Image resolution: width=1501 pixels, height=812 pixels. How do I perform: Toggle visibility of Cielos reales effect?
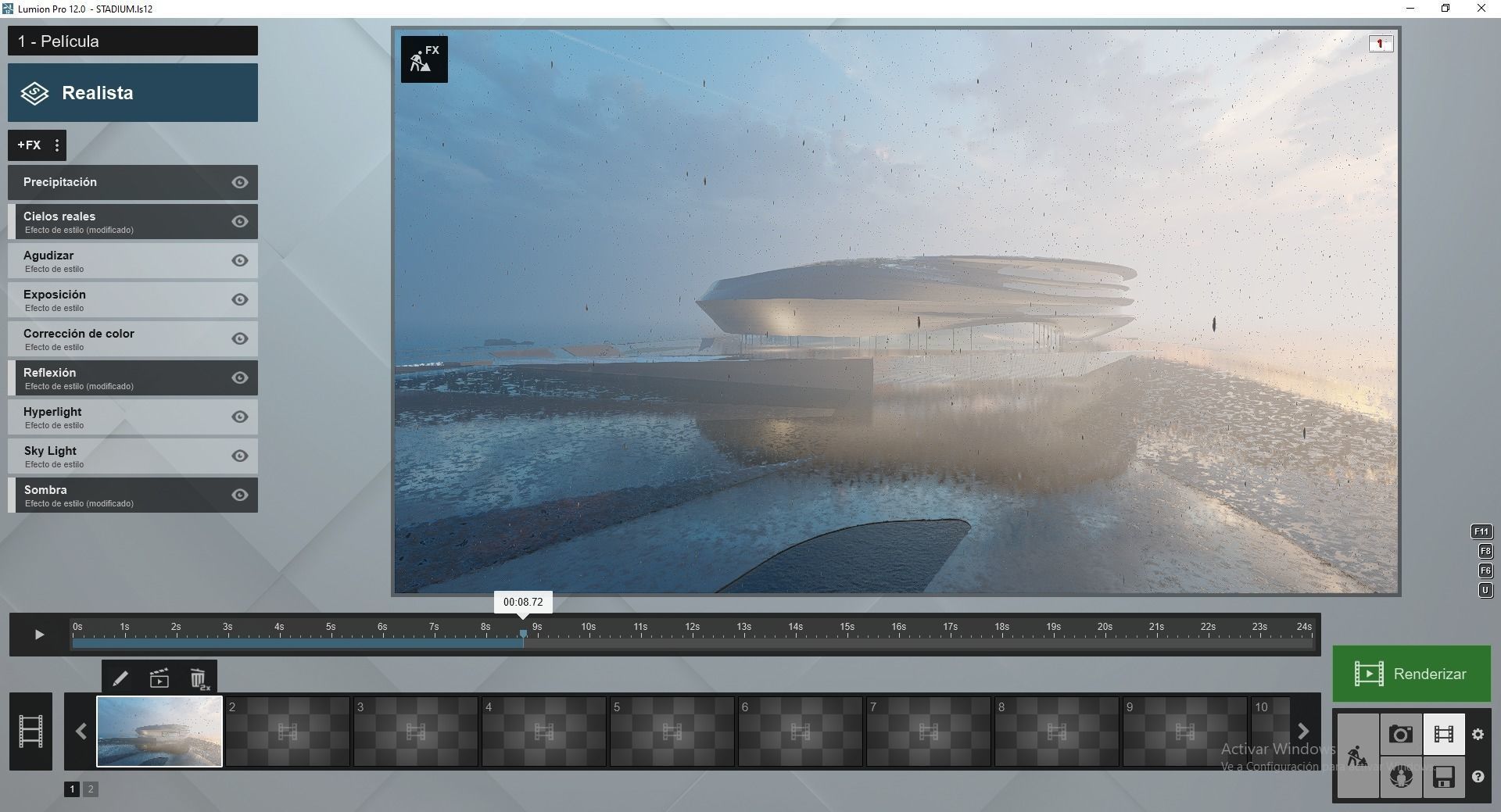click(239, 221)
